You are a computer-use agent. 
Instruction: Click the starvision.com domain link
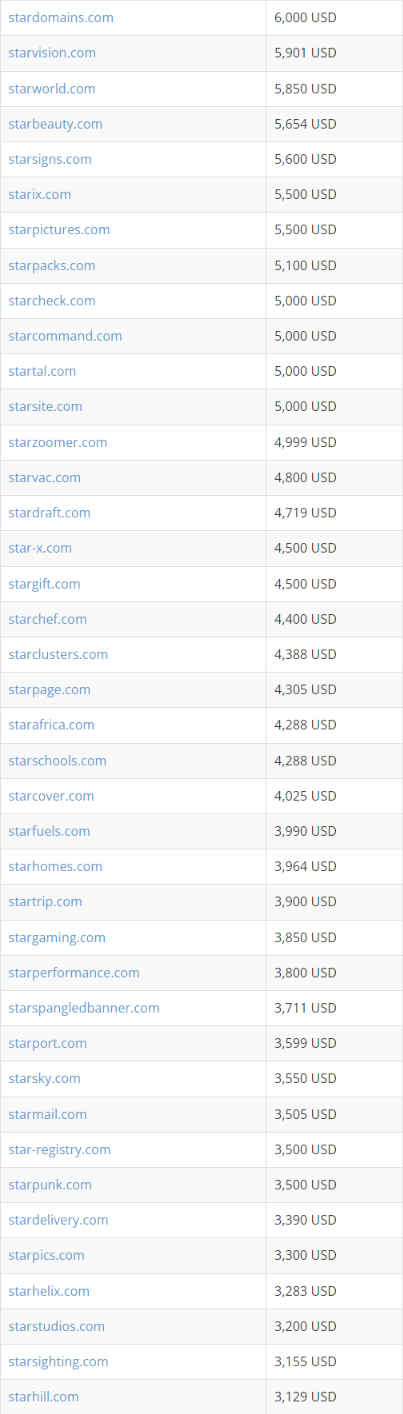(x=52, y=53)
